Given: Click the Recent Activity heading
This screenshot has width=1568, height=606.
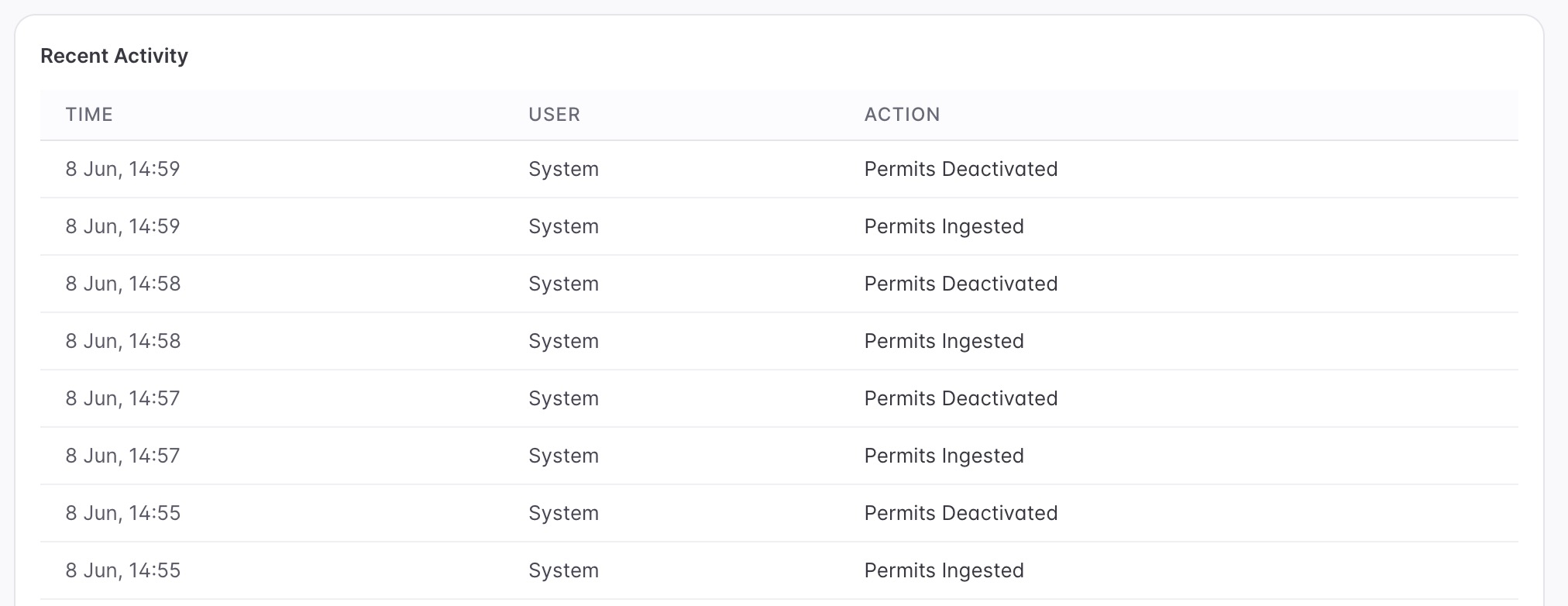Looking at the screenshot, I should click(x=114, y=56).
